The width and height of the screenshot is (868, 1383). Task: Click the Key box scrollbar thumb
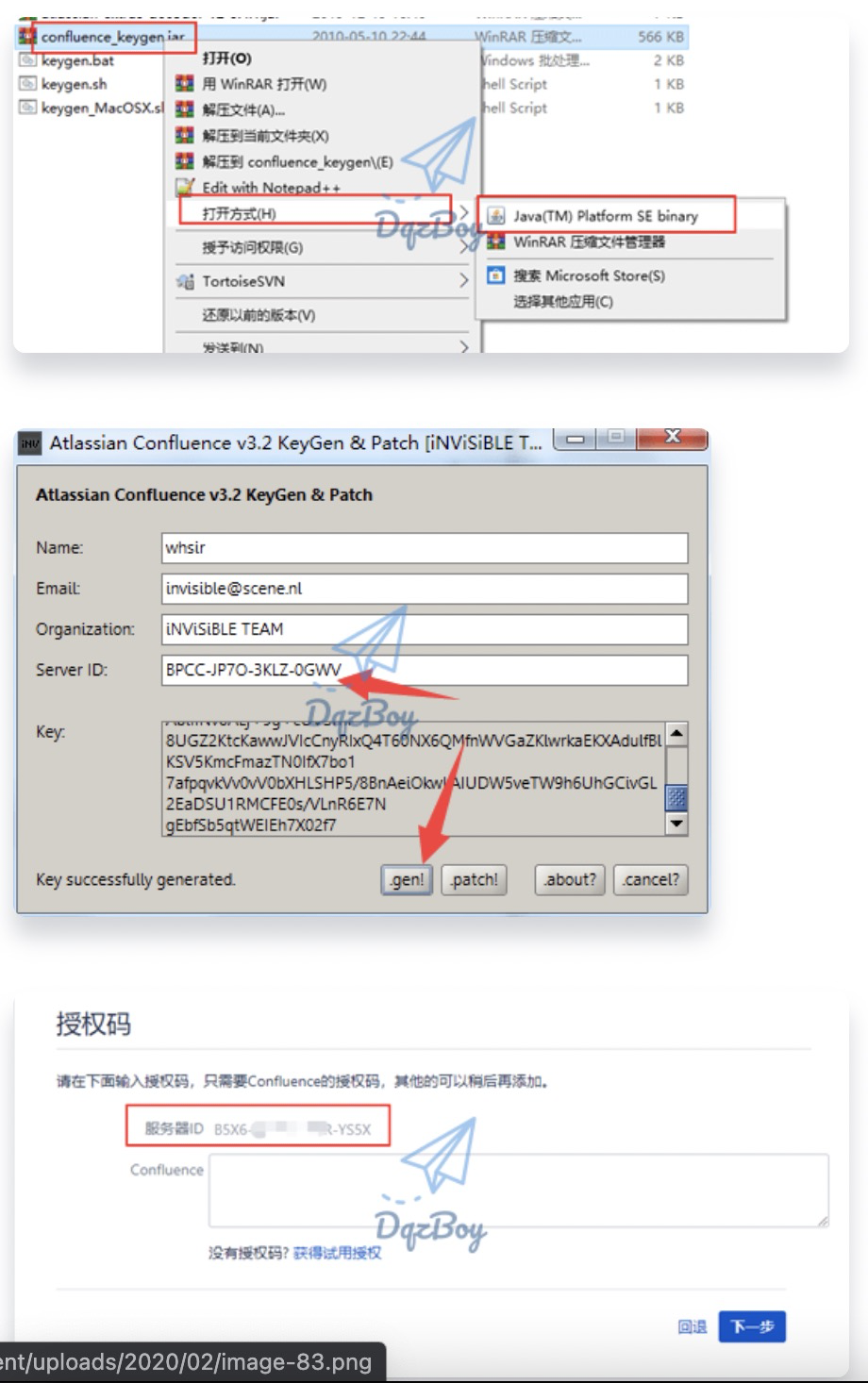tap(676, 797)
